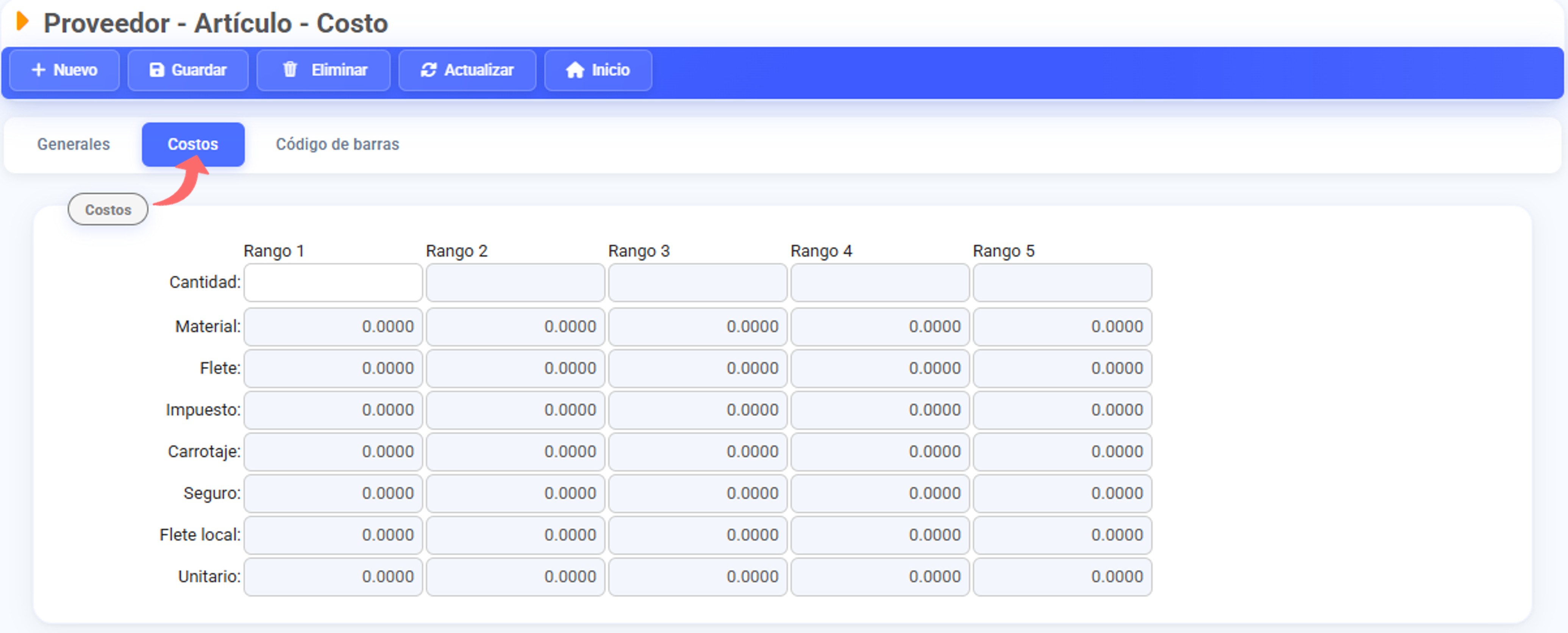This screenshot has height=633, width=1568.
Task: Select the Seguro field for Rango 3
Action: (698, 494)
